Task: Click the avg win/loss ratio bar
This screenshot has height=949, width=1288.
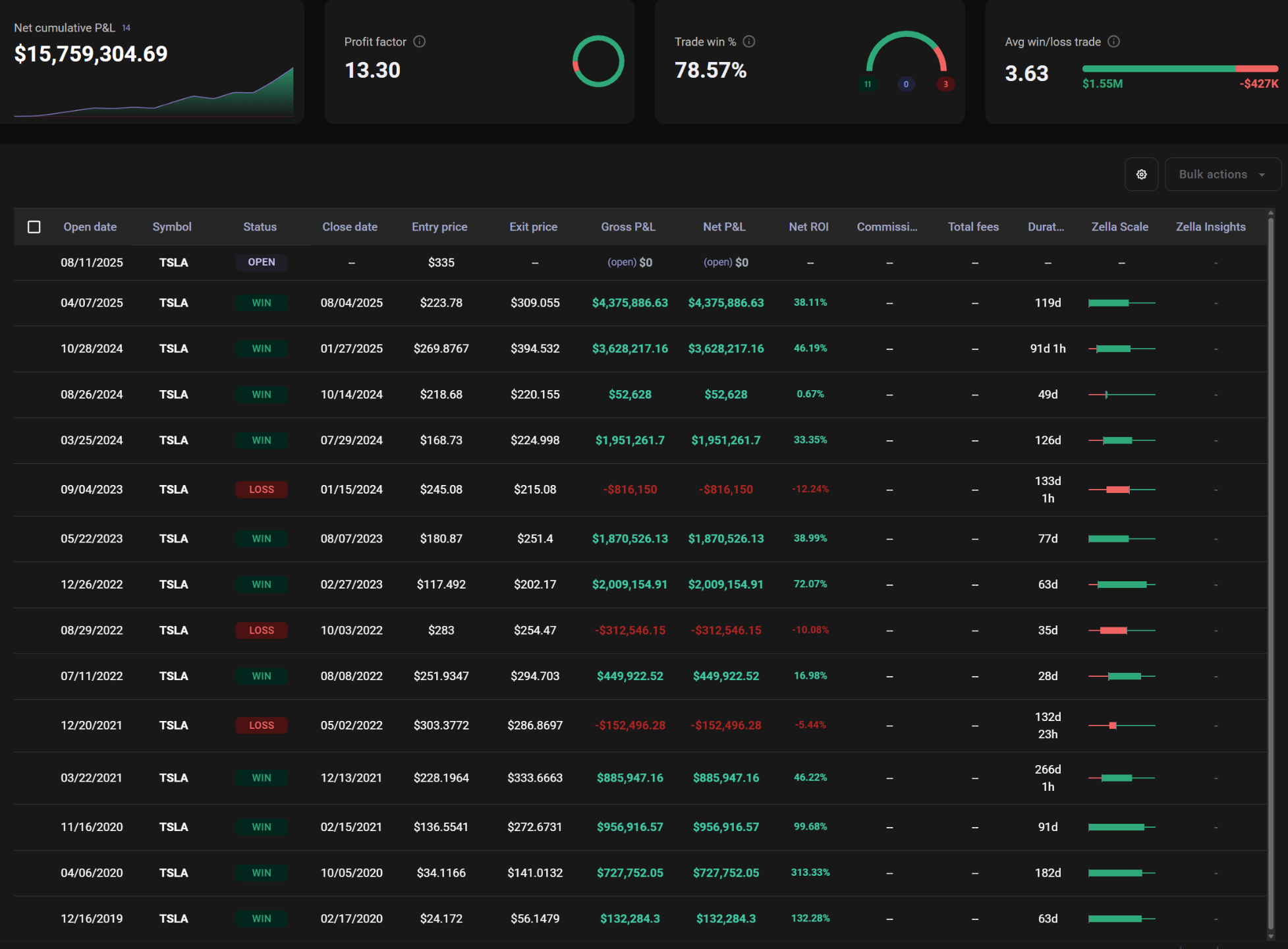Action: pos(1179,69)
